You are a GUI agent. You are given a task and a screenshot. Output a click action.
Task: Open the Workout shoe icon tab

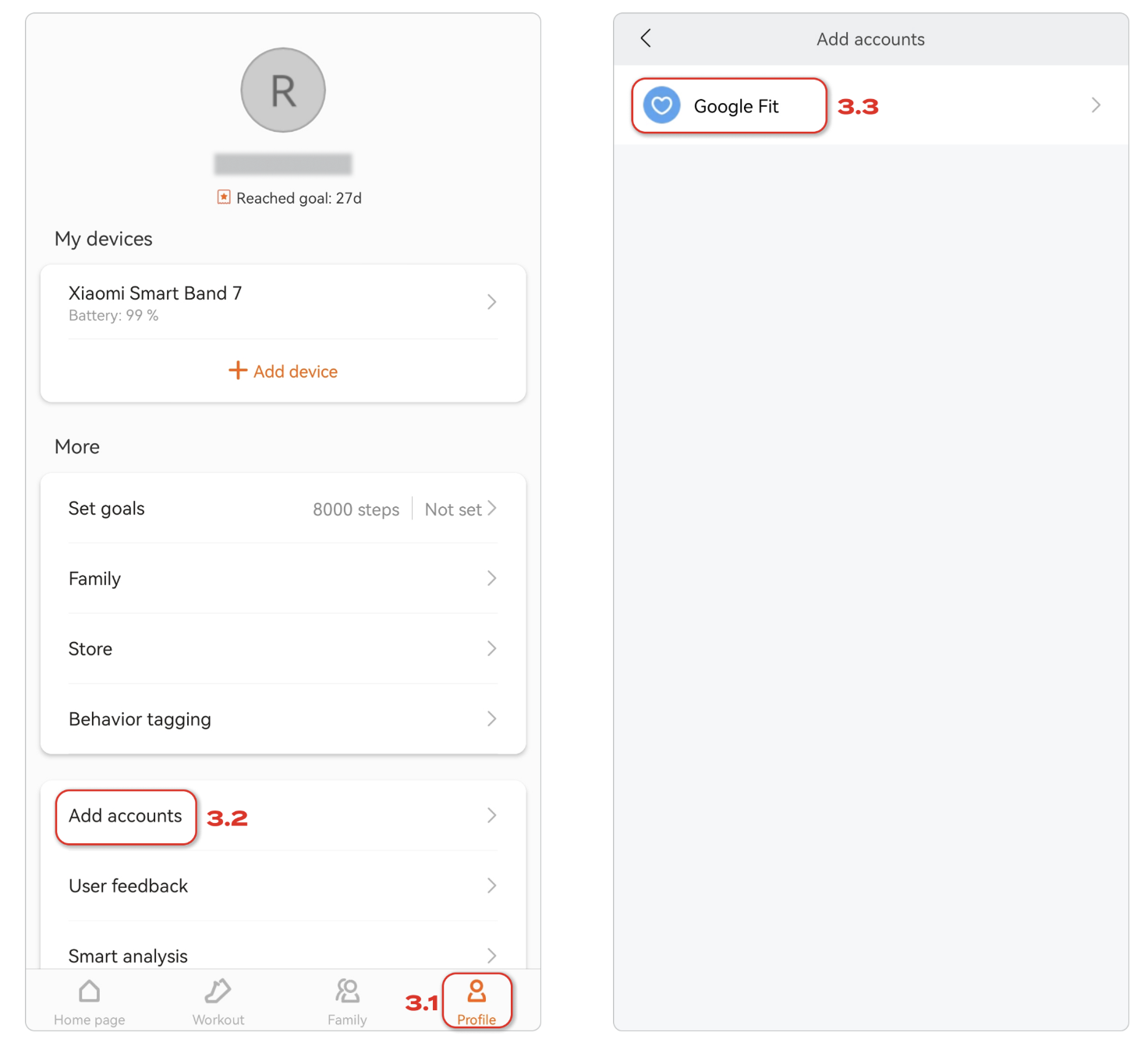(218, 991)
